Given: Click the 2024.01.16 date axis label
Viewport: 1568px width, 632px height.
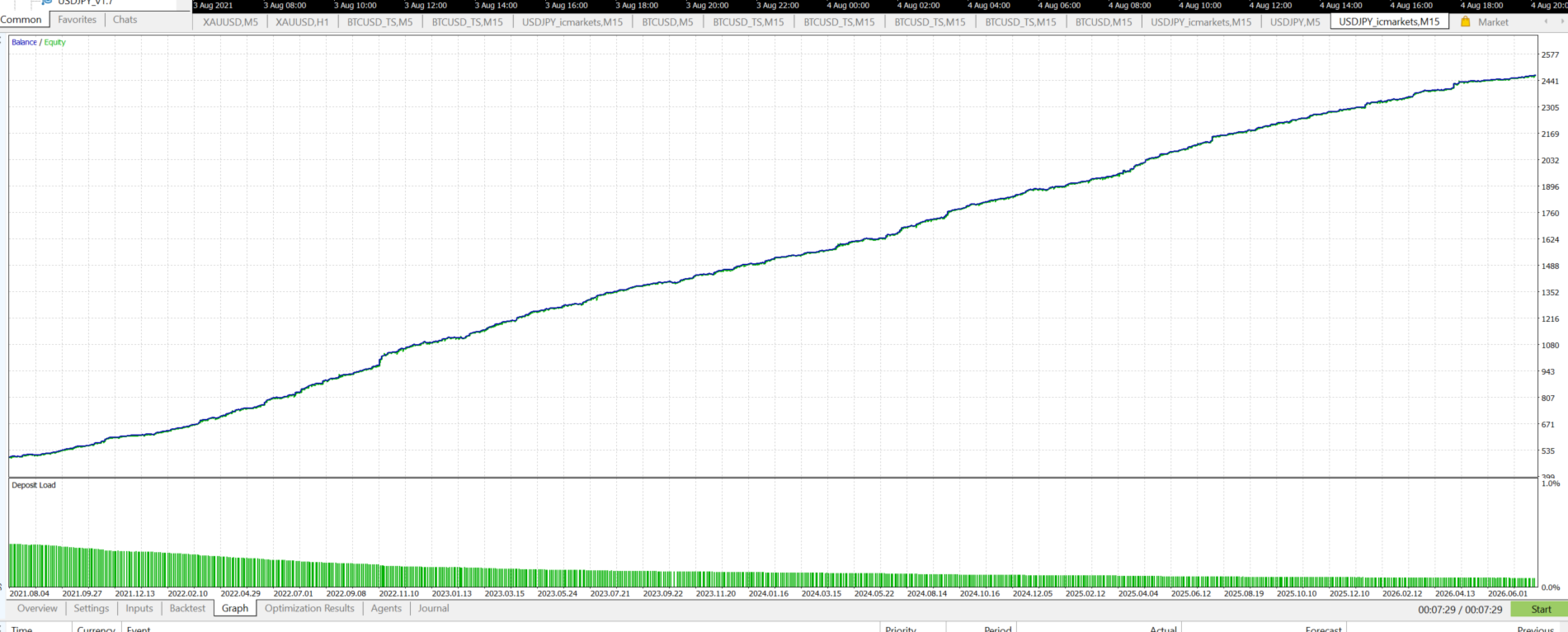Looking at the screenshot, I should click(x=768, y=593).
